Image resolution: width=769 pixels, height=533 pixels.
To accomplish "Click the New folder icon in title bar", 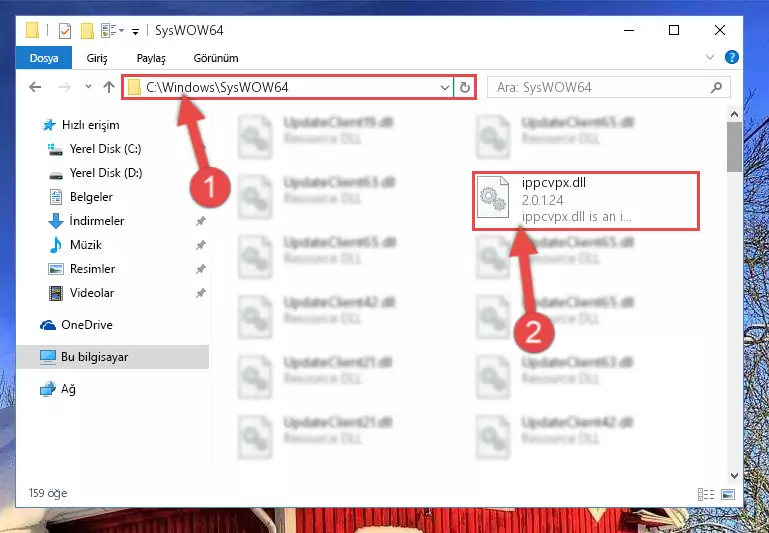I will click(87, 31).
